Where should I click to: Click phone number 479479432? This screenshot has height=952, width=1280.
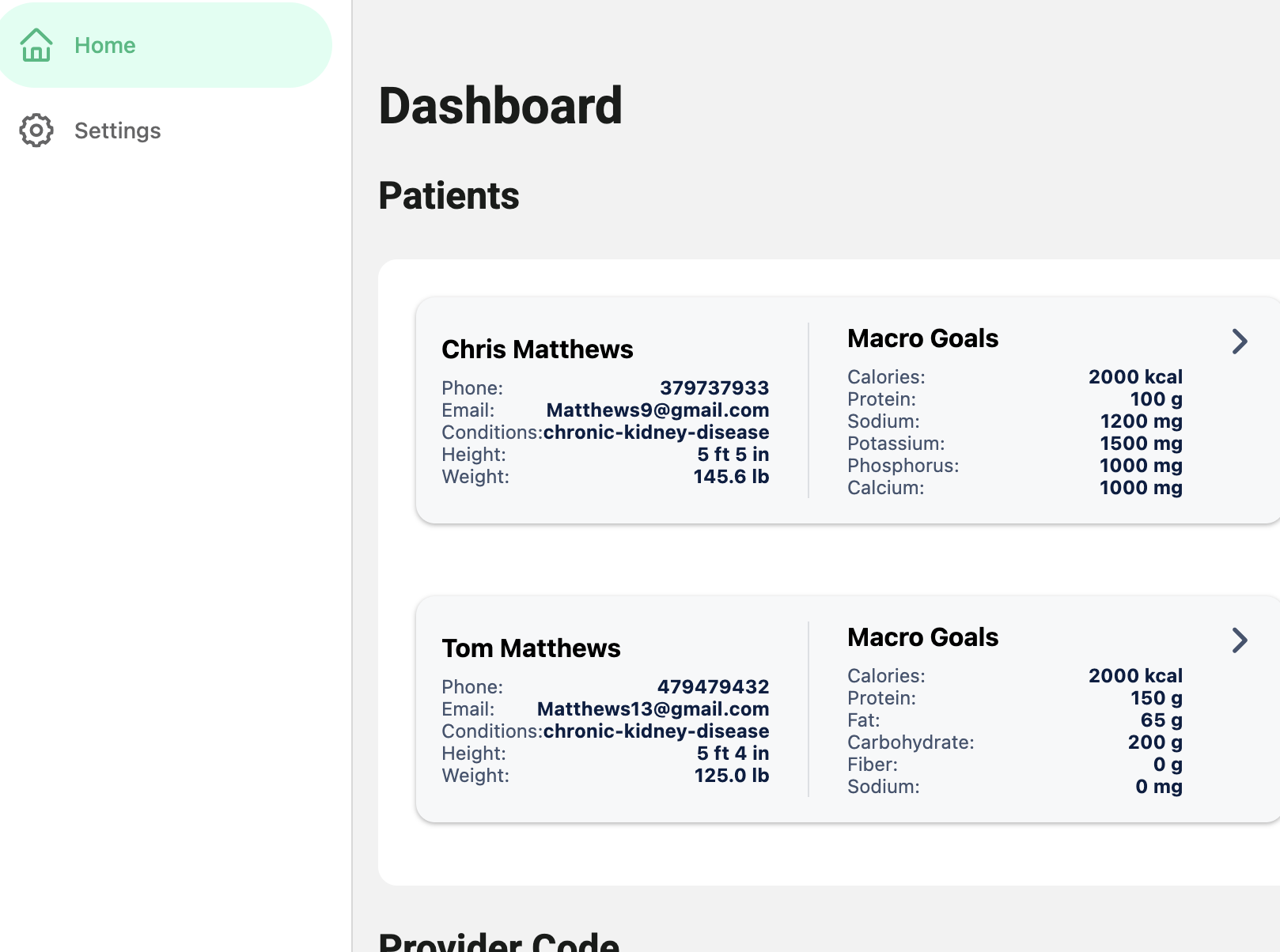coord(713,687)
